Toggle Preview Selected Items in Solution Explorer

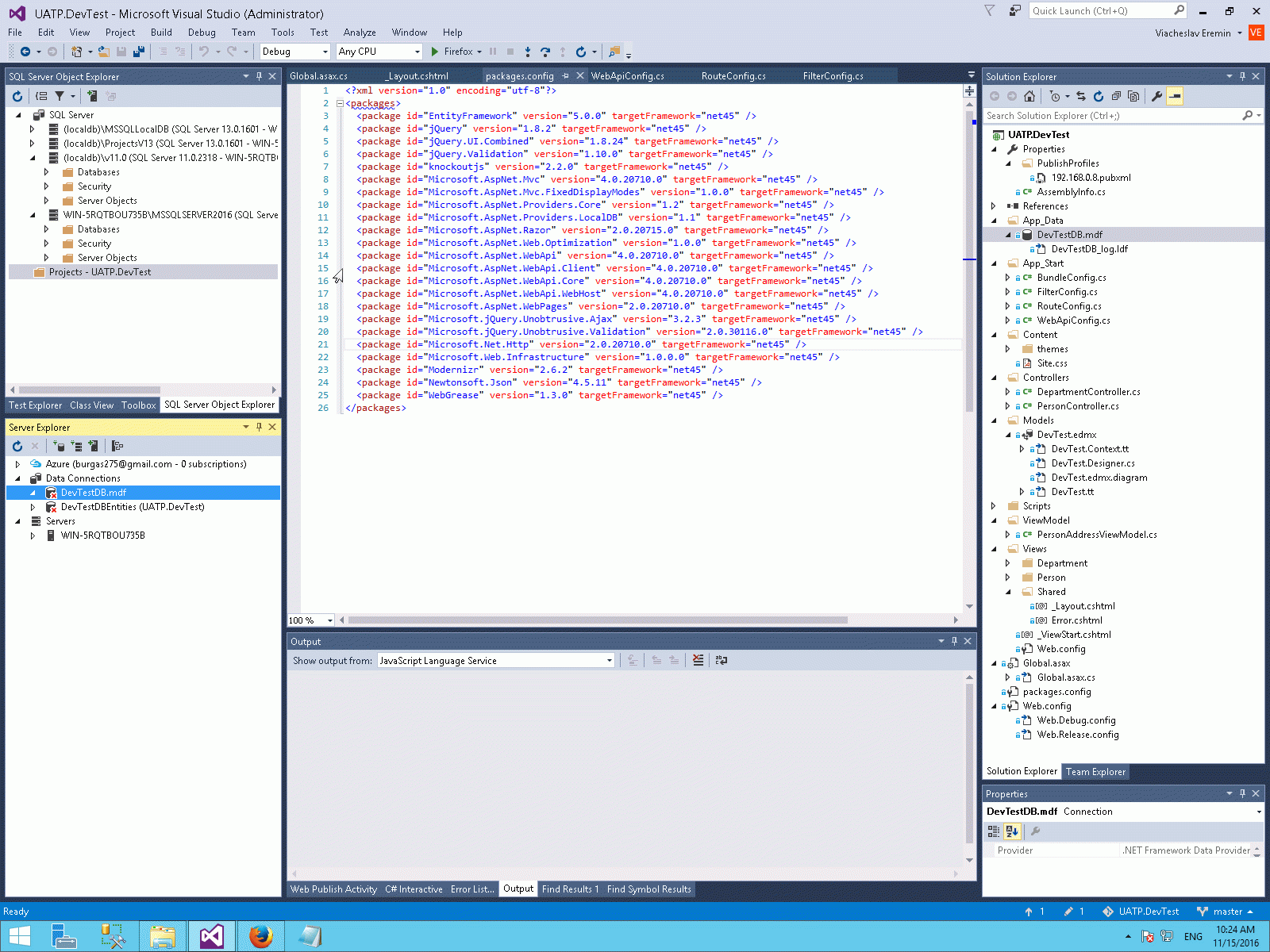click(1175, 96)
